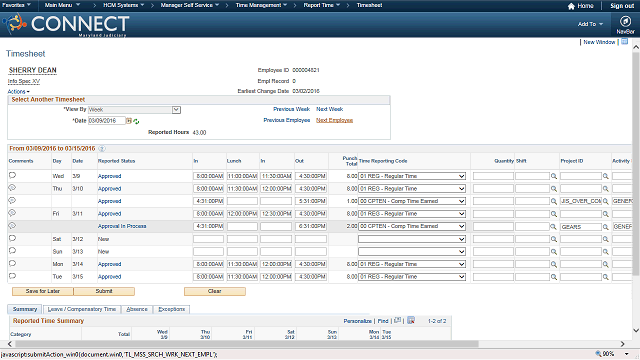Open comment bubble for Sat 3/12 row
This screenshot has height=360, width=640.
(12, 238)
